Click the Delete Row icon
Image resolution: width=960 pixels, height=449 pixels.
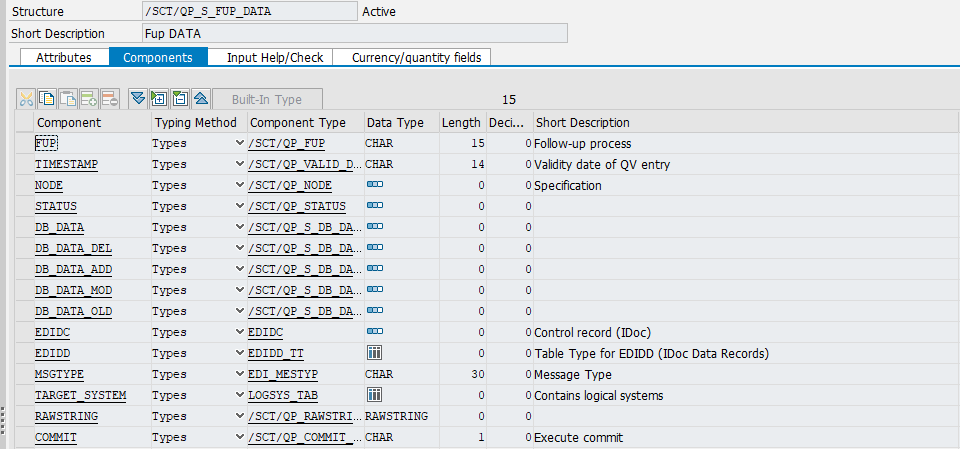[110, 98]
